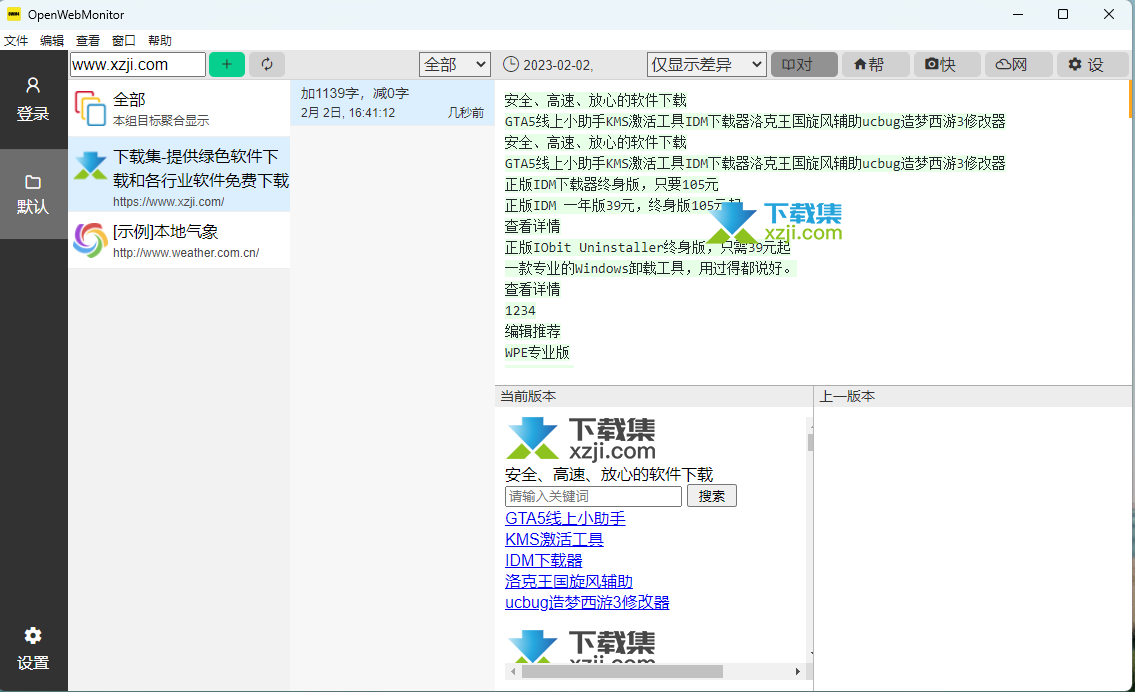Click the 下载集 logo image in preview
Image resolution: width=1135 pixels, height=692 pixels.
[581, 439]
